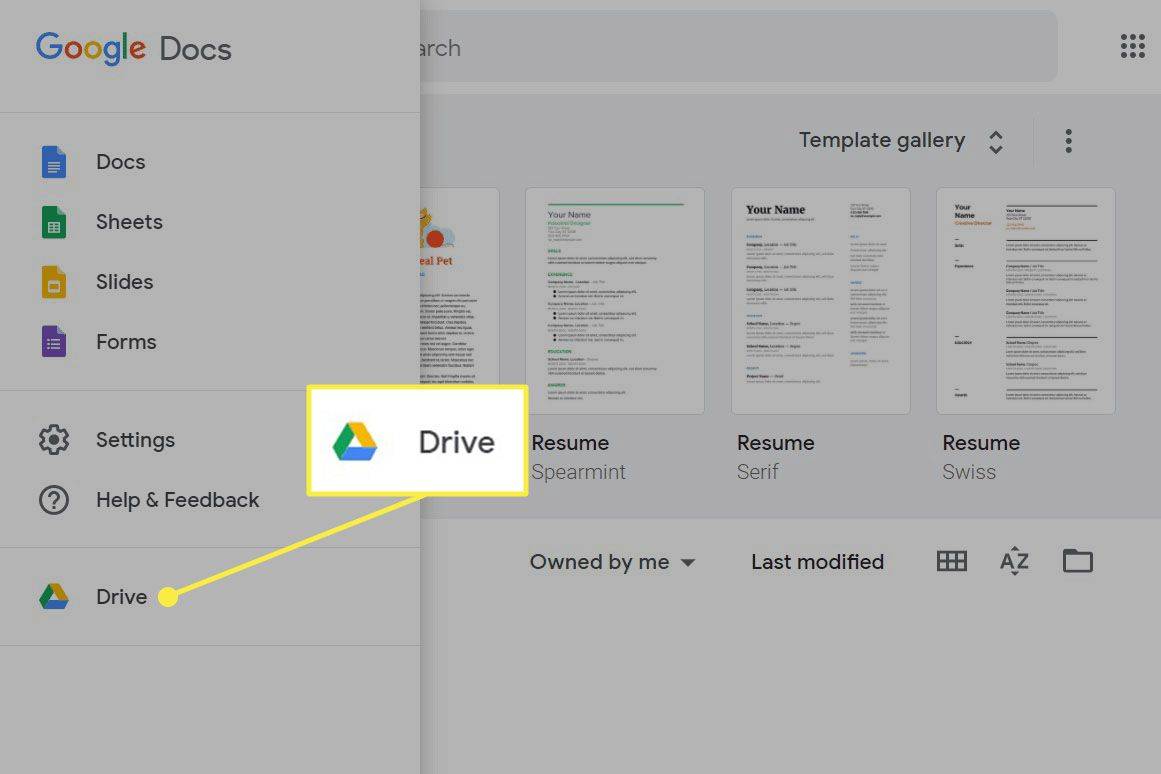Switch to grid view icon

pos(951,561)
